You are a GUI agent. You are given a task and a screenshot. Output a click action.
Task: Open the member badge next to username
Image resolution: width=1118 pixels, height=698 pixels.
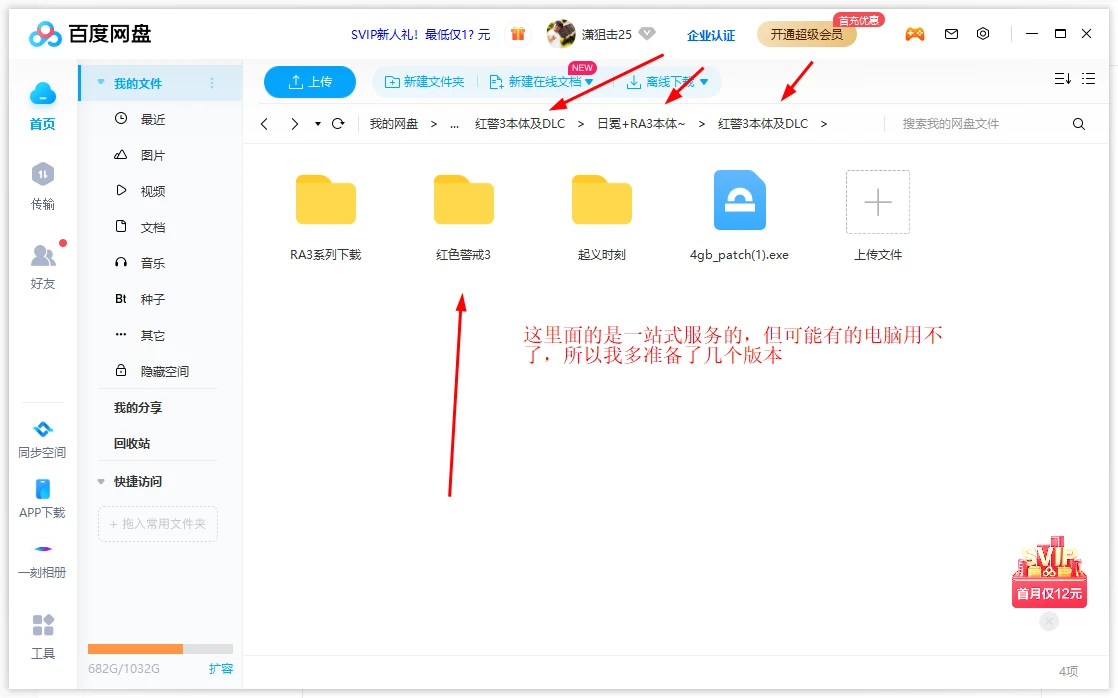point(647,34)
